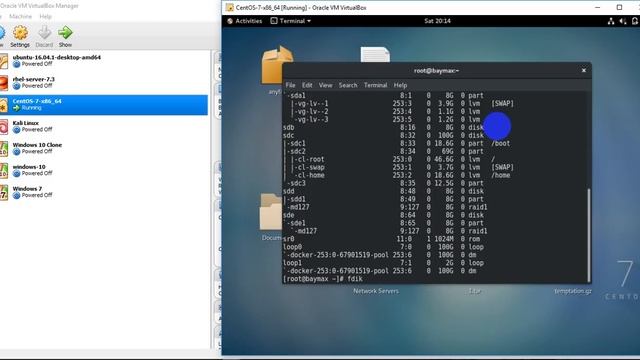The width and height of the screenshot is (640, 360).
Task: Click the Sat 20:14 clock
Action: pos(437,21)
